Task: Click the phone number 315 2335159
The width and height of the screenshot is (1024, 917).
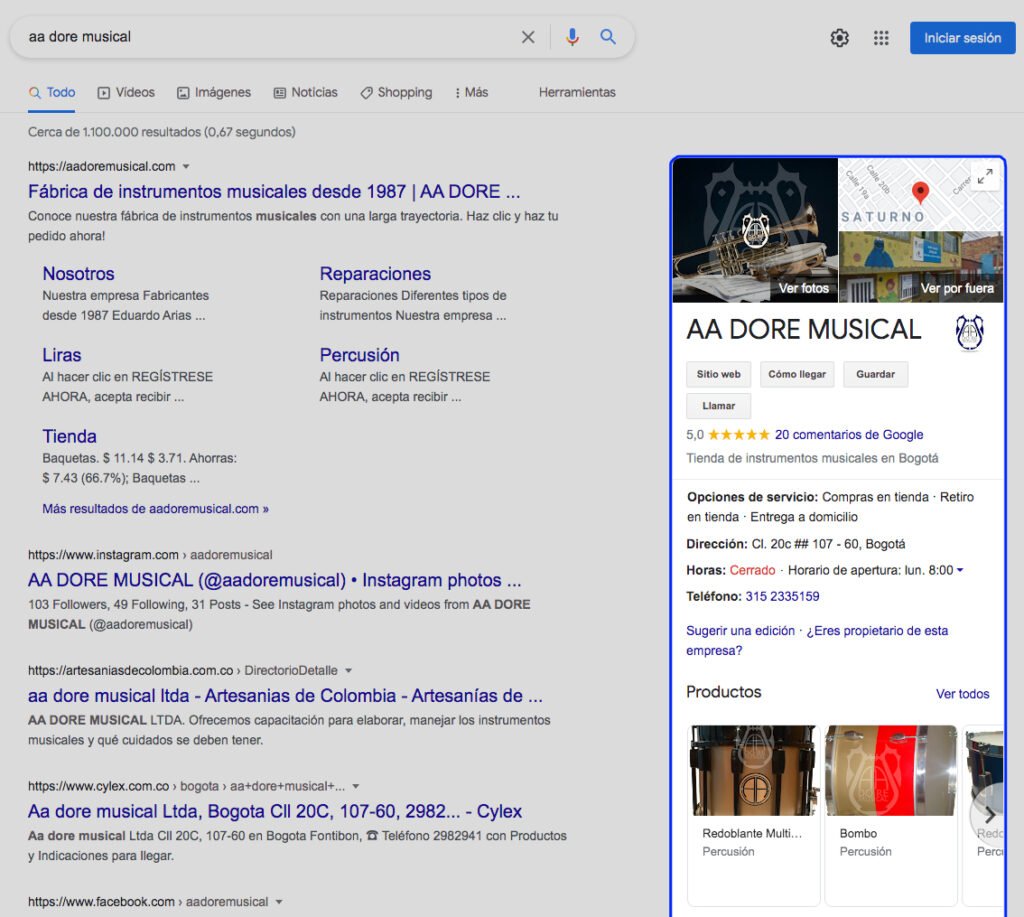Action: pos(782,596)
